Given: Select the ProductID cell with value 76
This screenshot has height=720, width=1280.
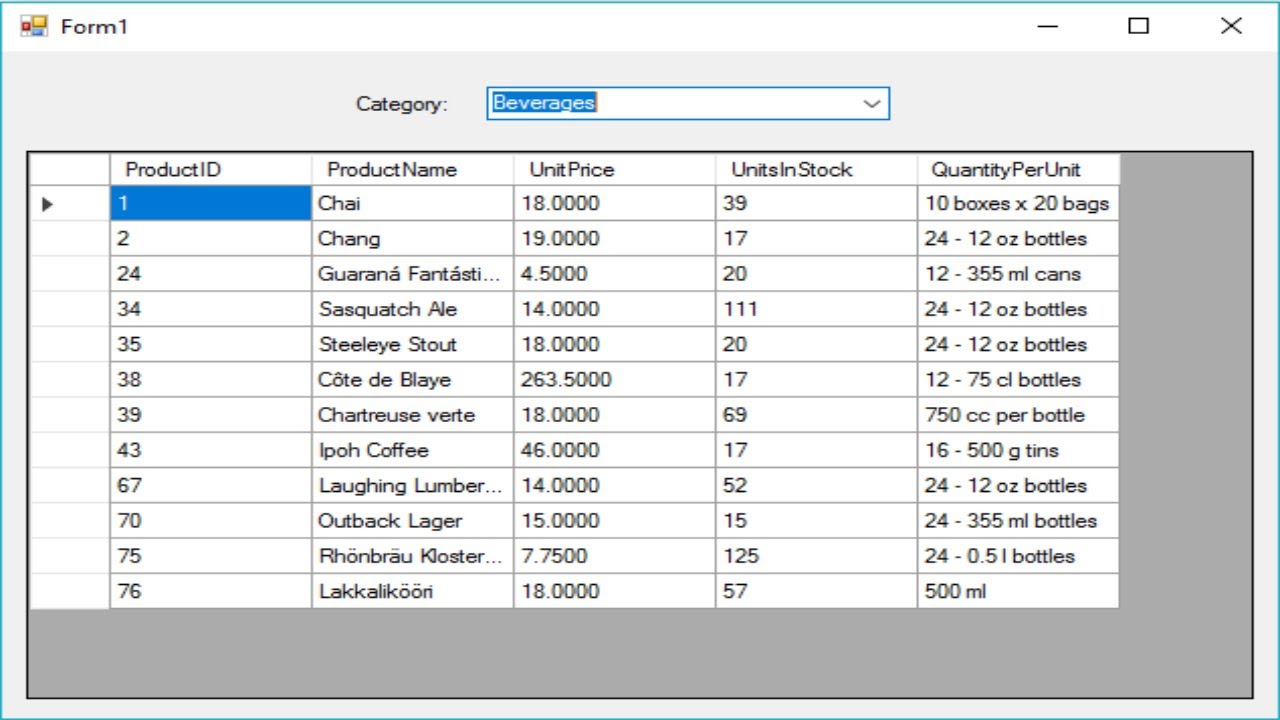Looking at the screenshot, I should click(211, 591).
